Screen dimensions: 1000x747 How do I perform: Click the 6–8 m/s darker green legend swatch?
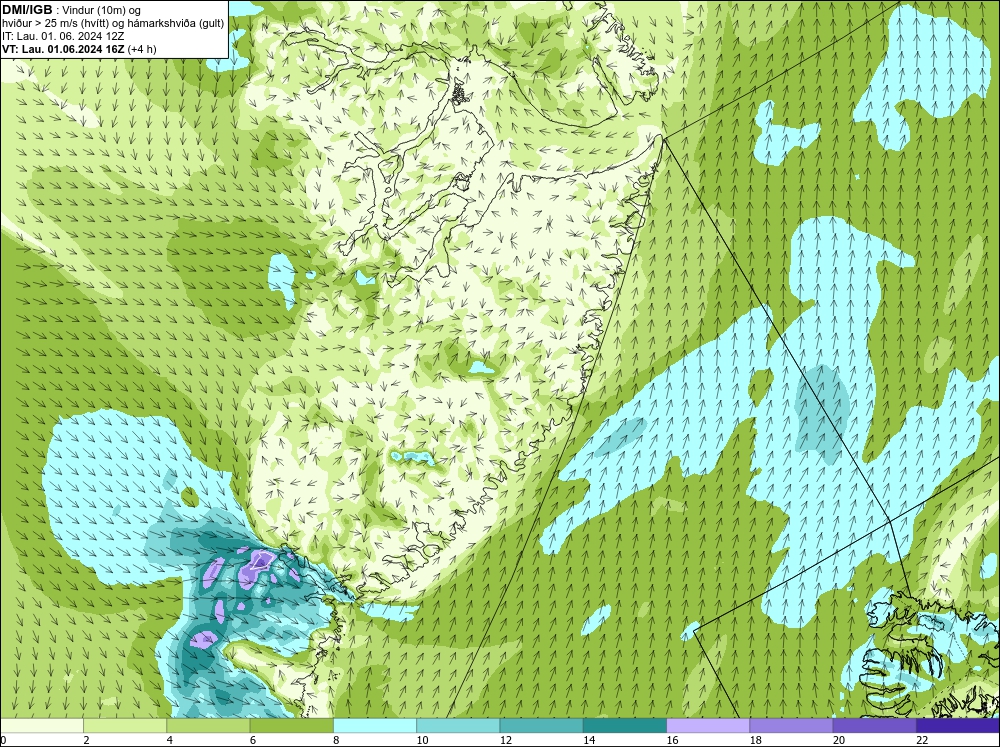pos(291,725)
